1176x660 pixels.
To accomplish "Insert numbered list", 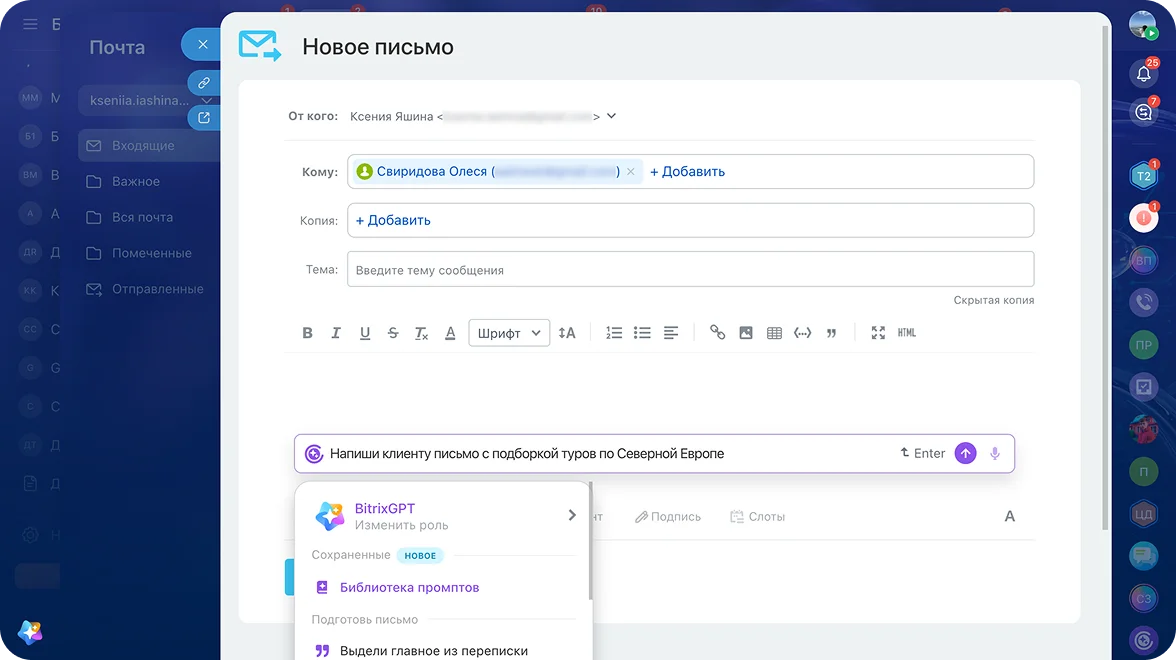I will (614, 333).
